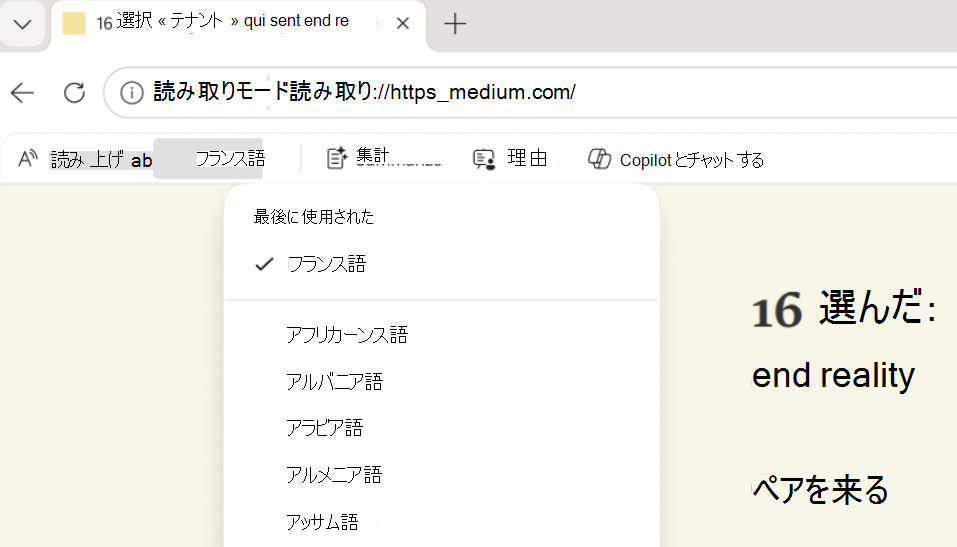This screenshot has width=957, height=547.
Task: Open the tab search chevron button
Action: tap(23, 24)
